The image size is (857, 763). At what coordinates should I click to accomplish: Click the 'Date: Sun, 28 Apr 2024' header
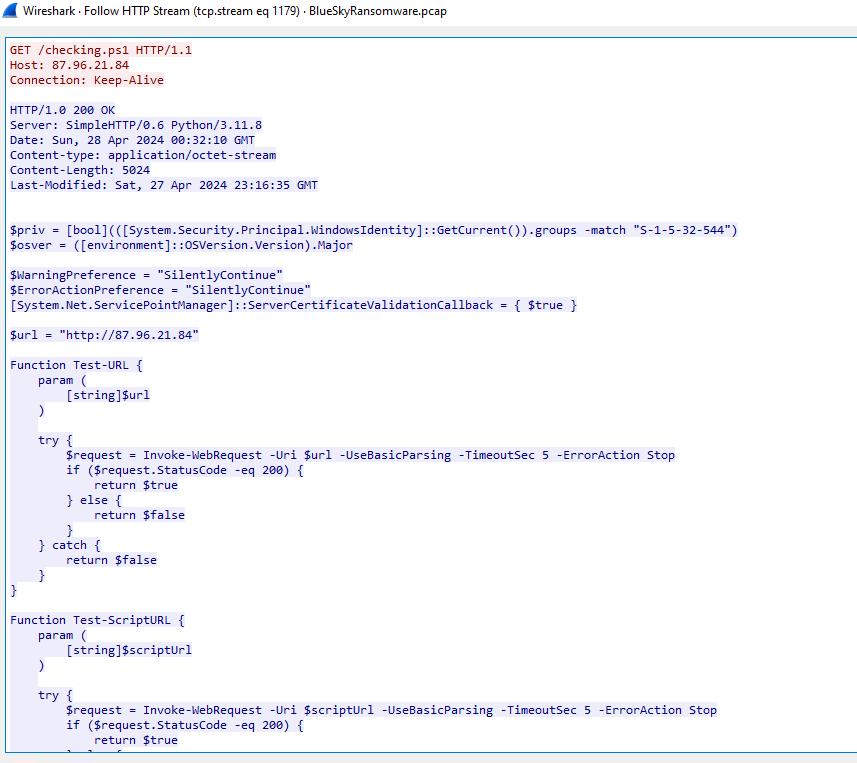point(132,140)
